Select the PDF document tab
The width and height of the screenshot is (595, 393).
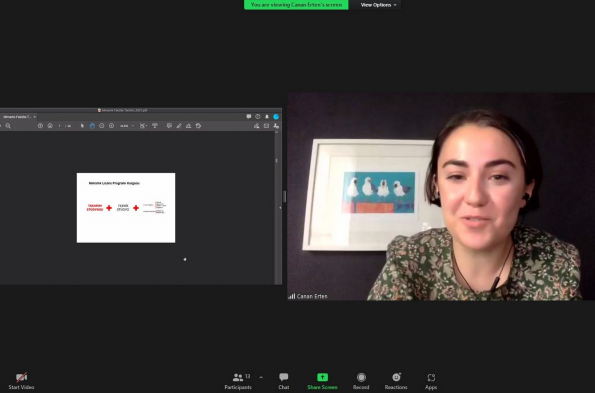click(17, 117)
